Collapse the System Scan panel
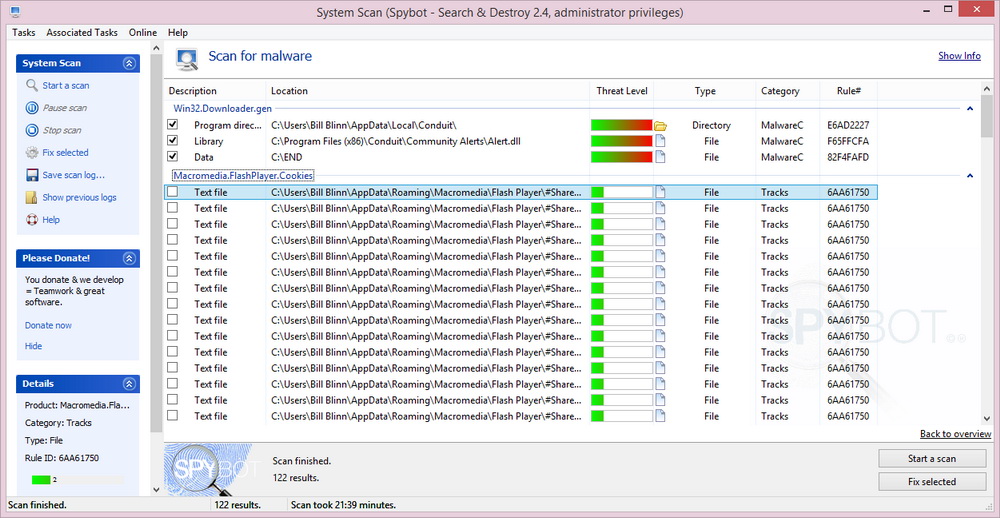This screenshot has height=518, width=1000. pos(129,63)
